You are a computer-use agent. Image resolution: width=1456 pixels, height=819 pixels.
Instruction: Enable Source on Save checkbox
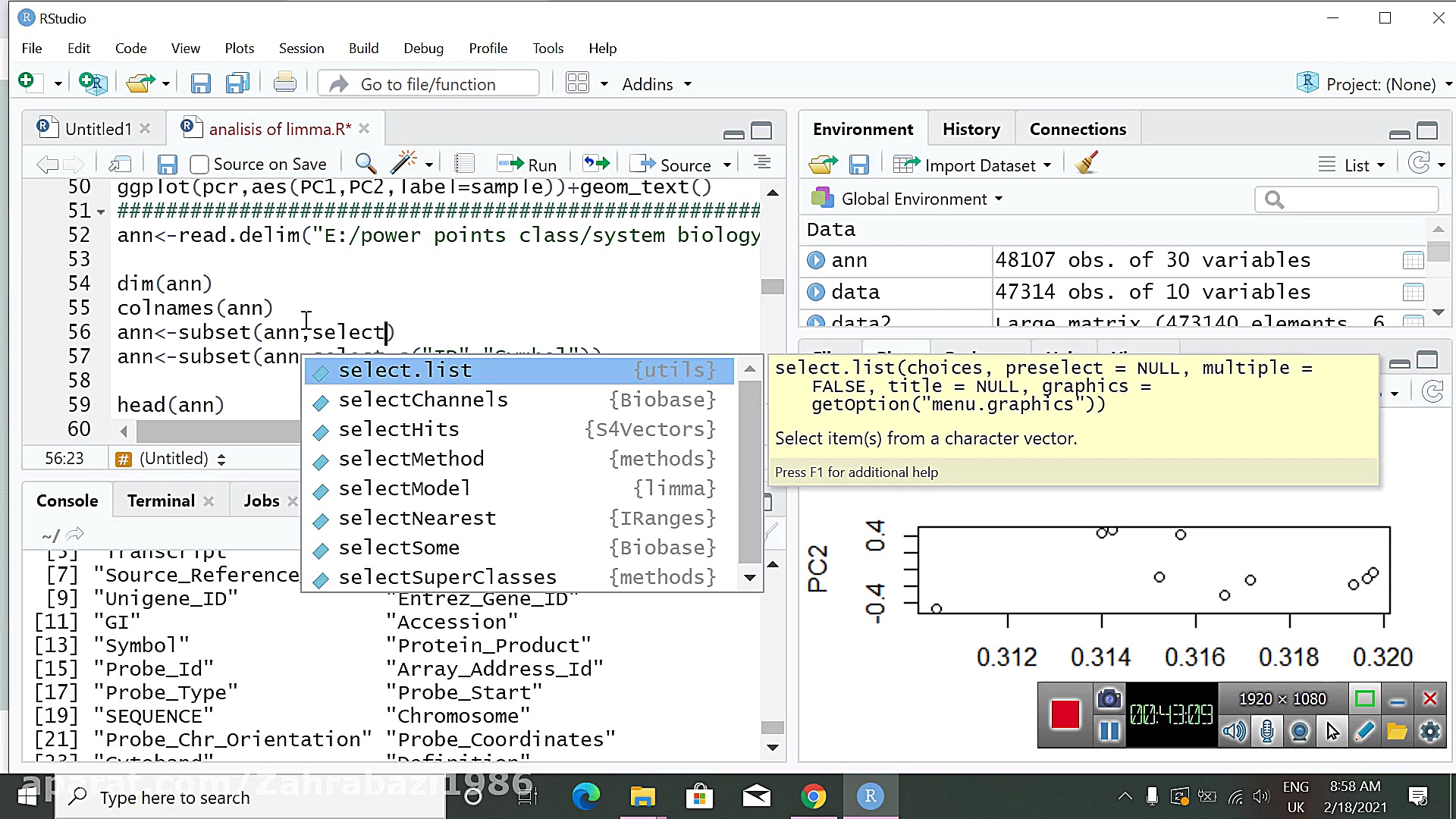click(x=199, y=165)
